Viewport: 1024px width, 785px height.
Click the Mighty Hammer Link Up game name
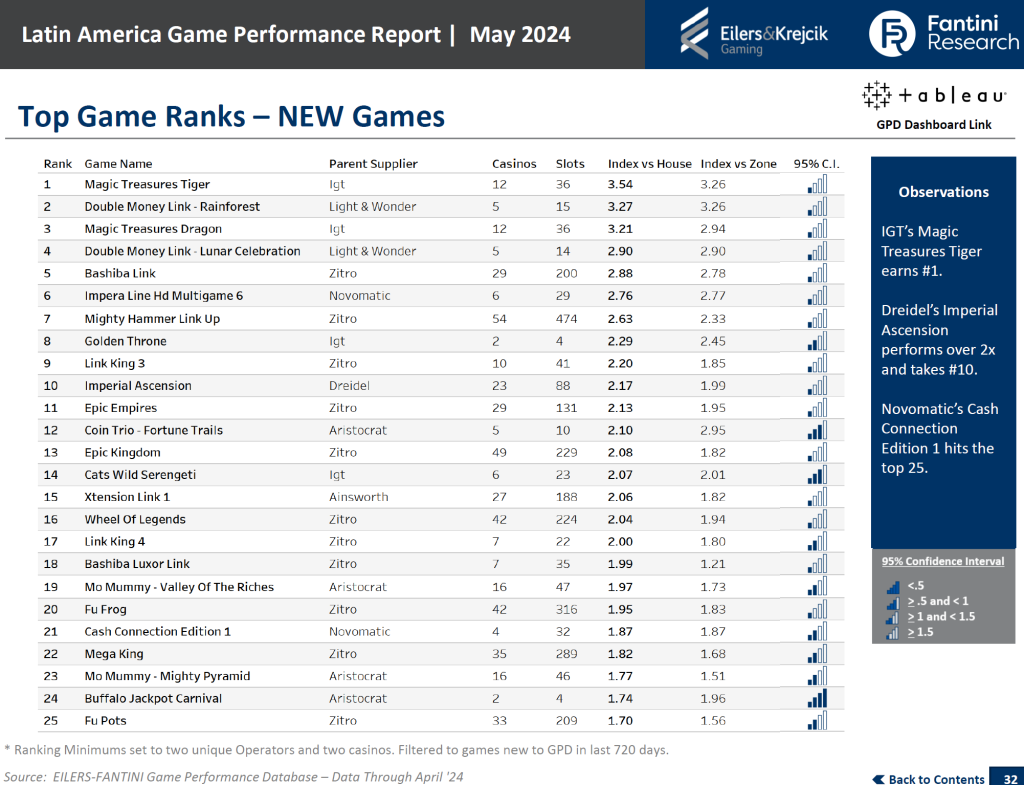(152, 319)
